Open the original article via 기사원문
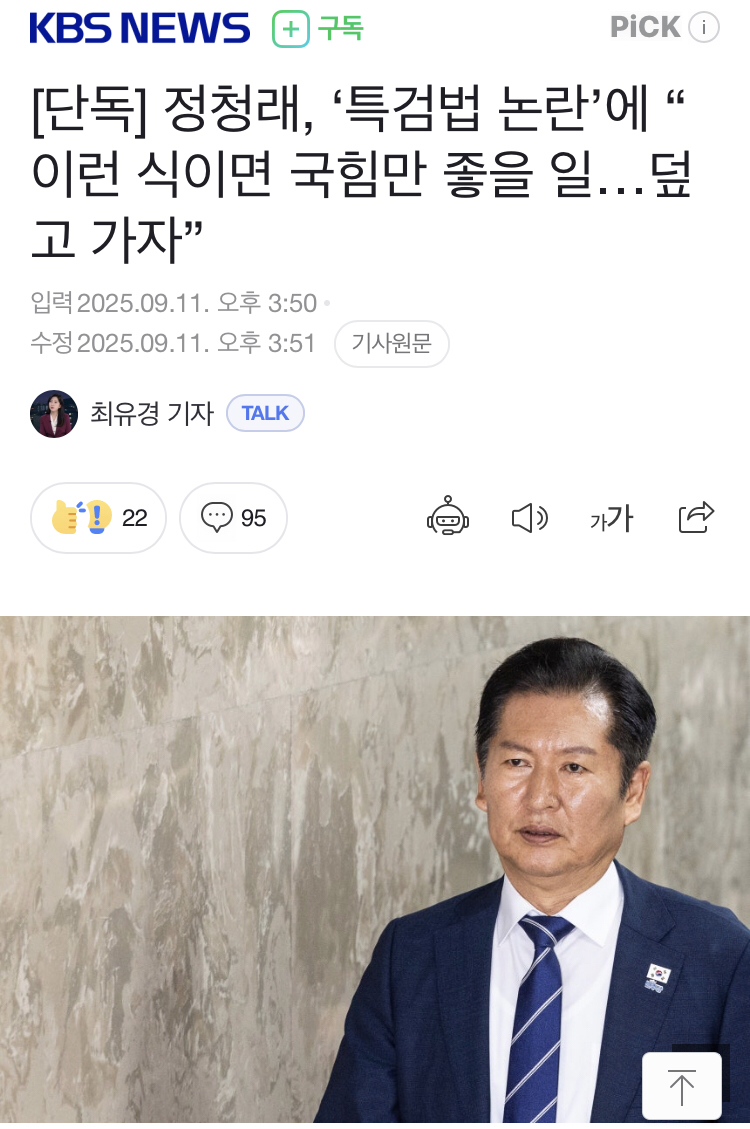 pyautogui.click(x=392, y=343)
